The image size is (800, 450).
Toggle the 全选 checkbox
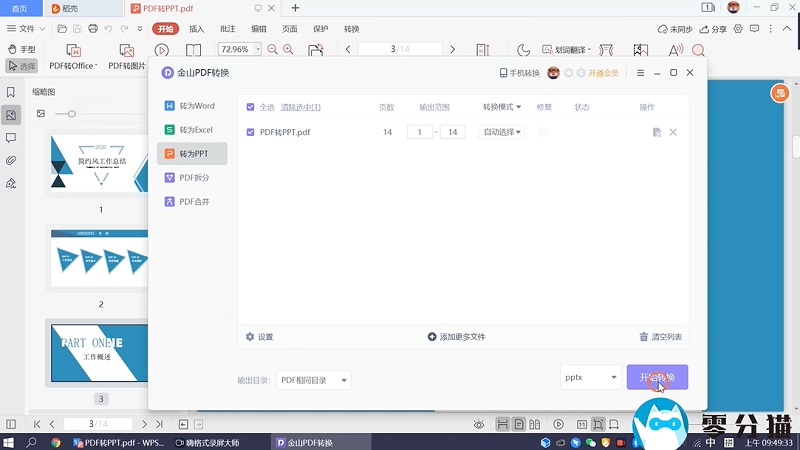click(250, 107)
